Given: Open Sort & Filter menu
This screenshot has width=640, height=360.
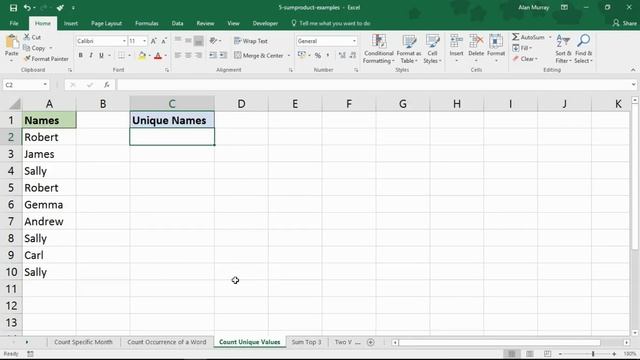Looking at the screenshot, I should click(563, 49).
